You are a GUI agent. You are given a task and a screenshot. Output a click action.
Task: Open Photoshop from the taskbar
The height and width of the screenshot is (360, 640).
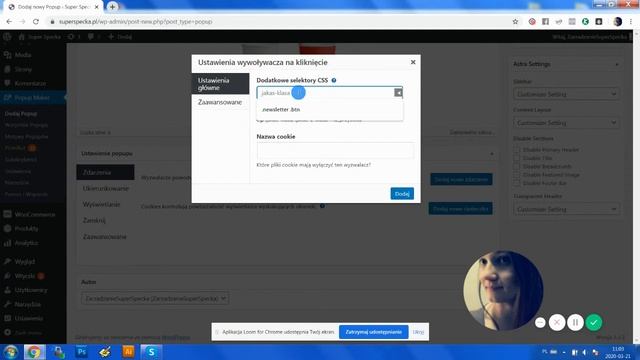(x=82, y=352)
